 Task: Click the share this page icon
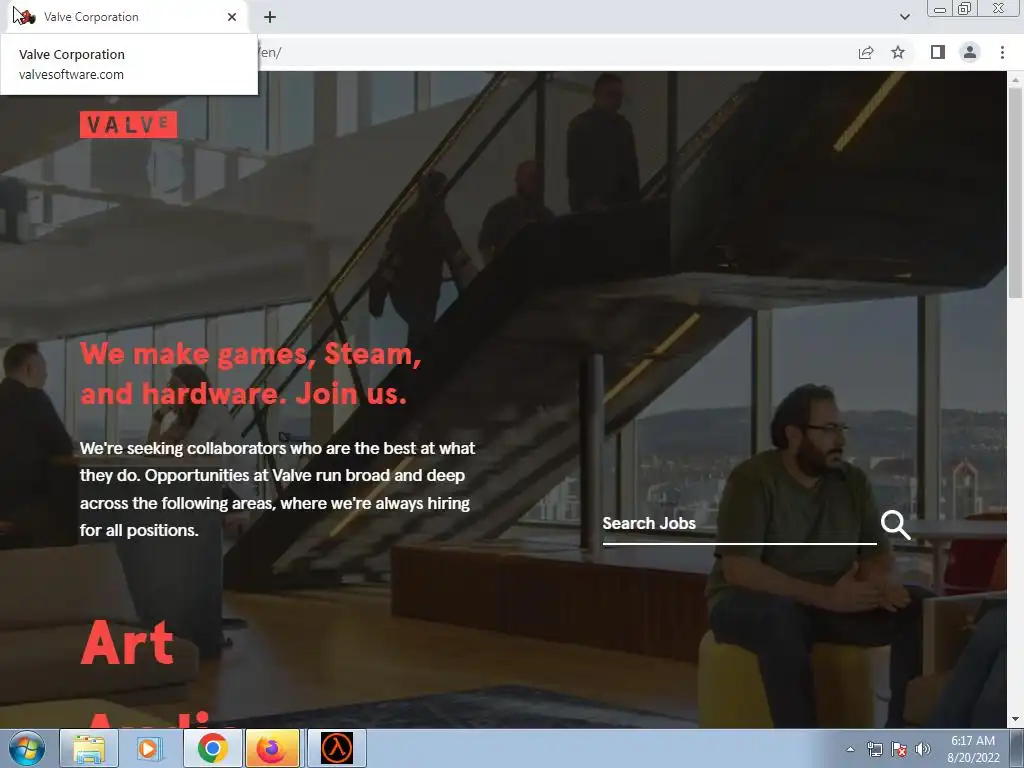click(x=866, y=52)
